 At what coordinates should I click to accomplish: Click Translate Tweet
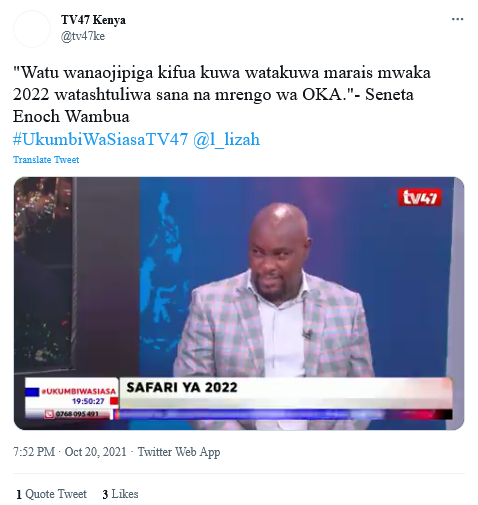(46, 160)
